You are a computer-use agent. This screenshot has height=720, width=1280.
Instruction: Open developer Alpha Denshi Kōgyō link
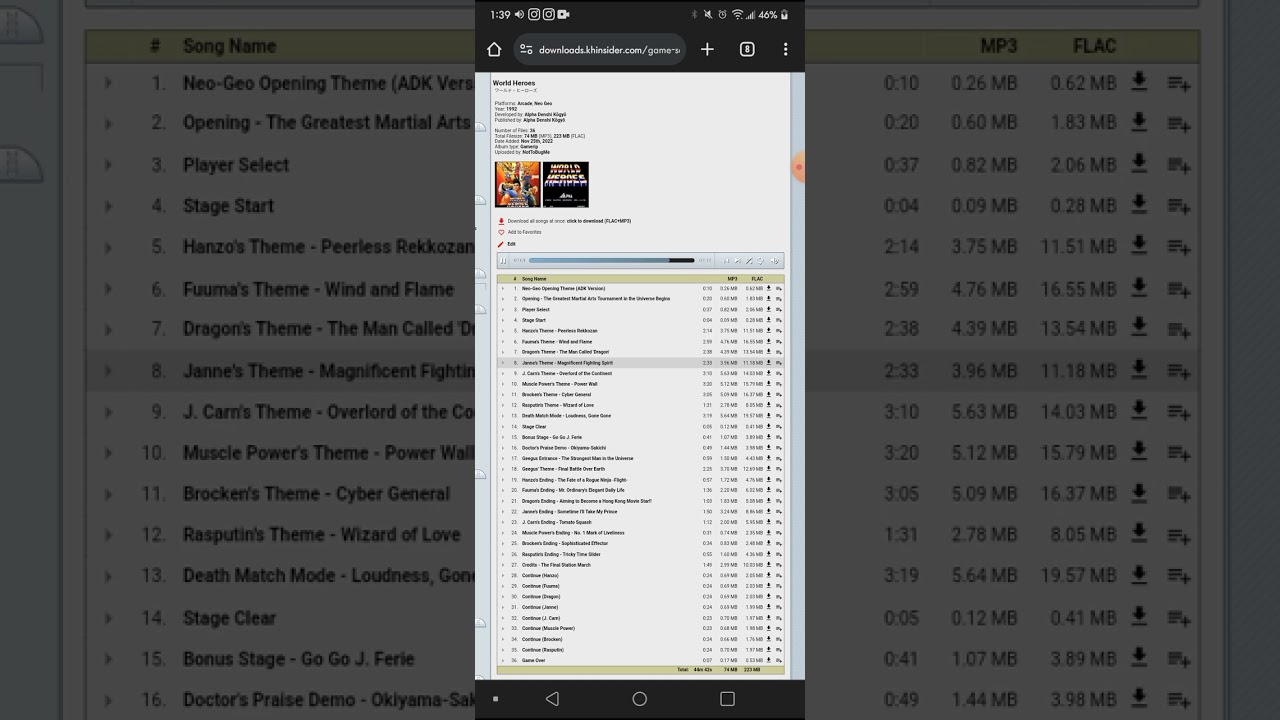545,114
